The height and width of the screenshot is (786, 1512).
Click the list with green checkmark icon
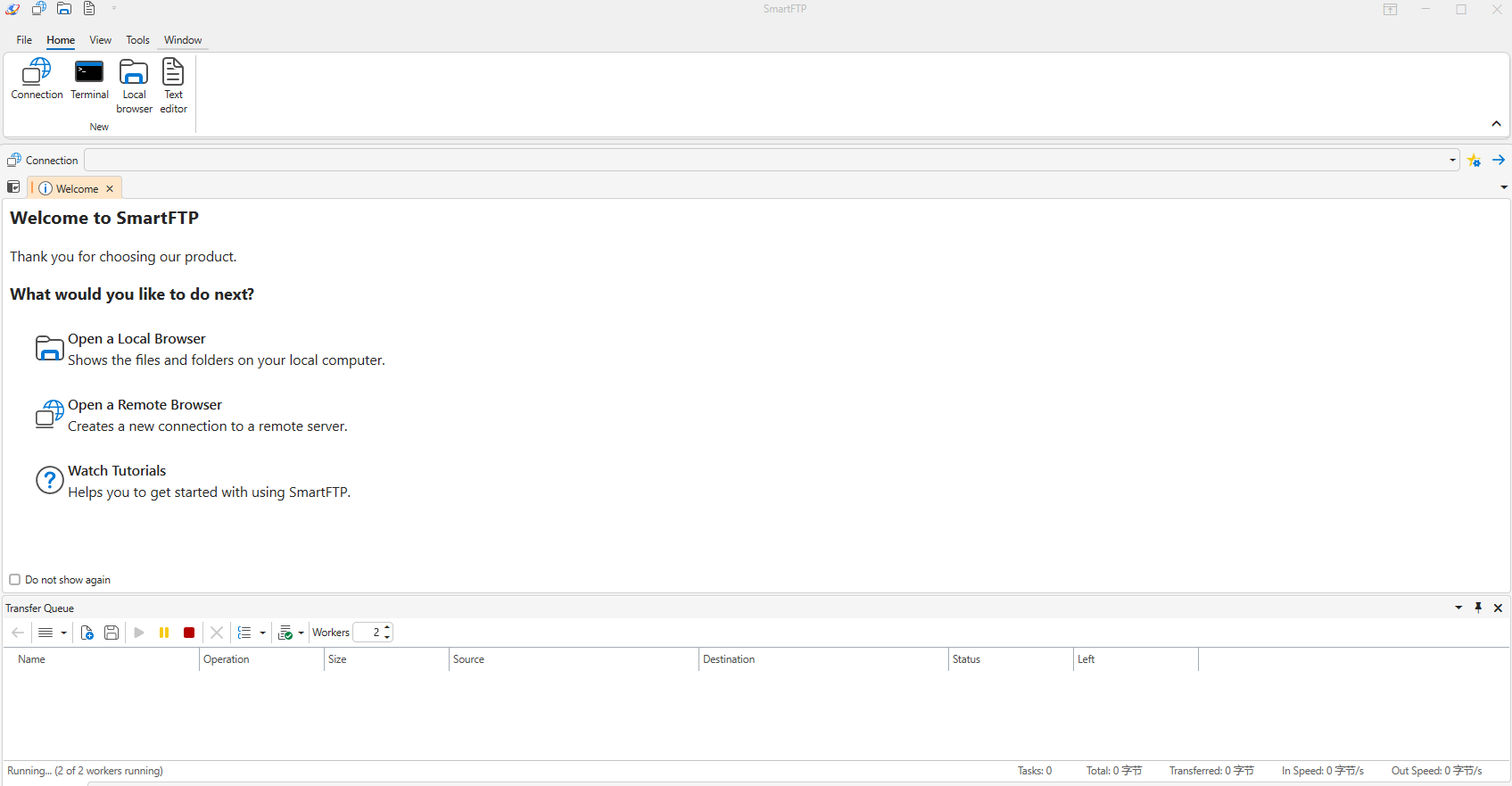(285, 633)
